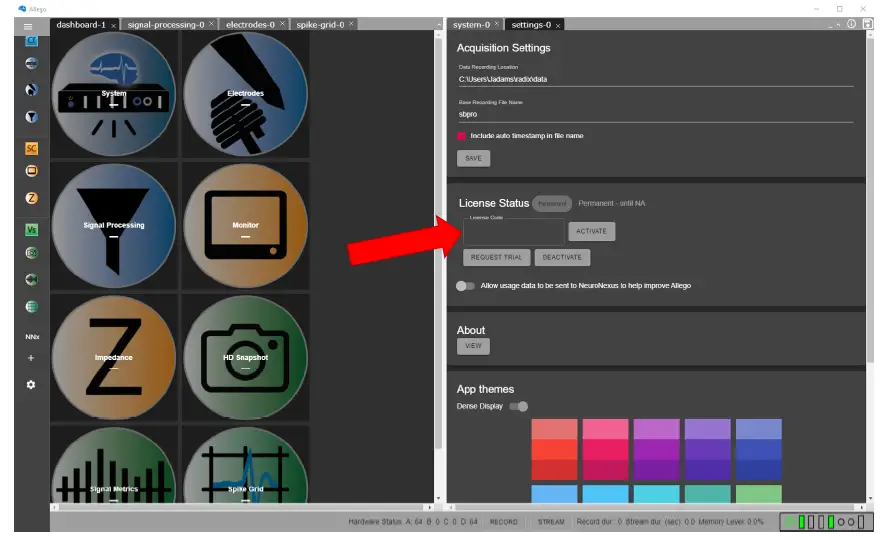887x540 pixels.
Task: Click the License Code input field
Action: tap(514, 231)
